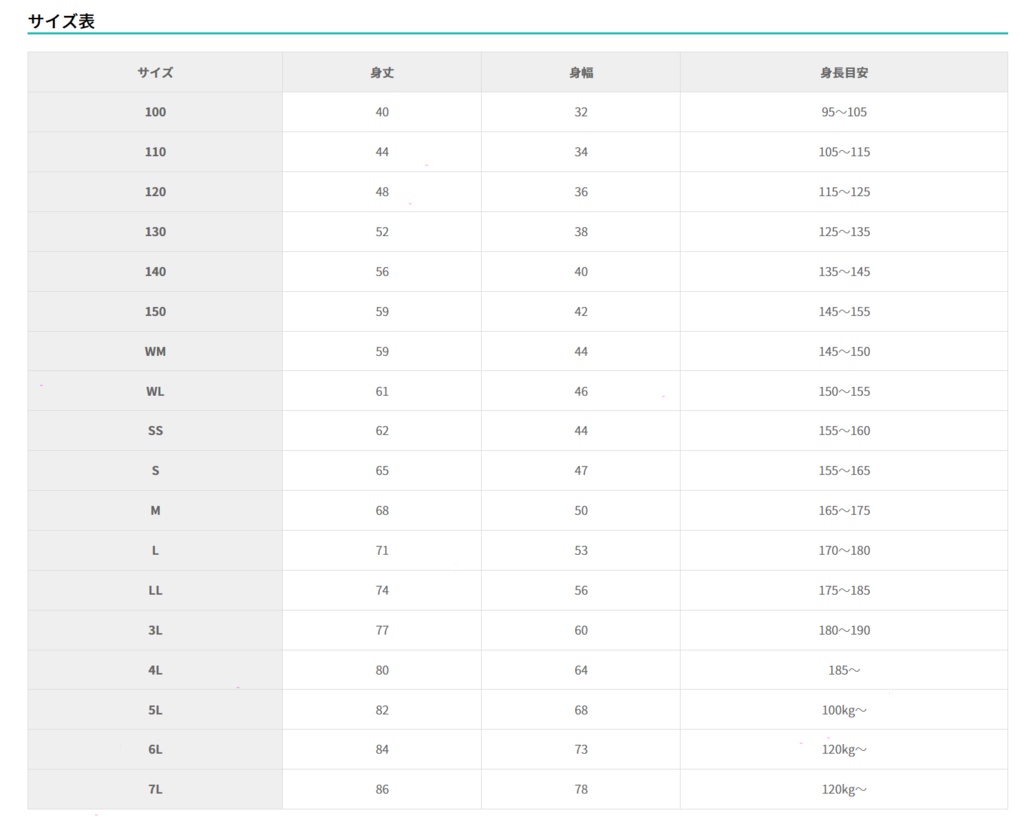The image size is (1024, 817).
Task: Click 身幅 value 50 in M row
Action: coord(581,511)
